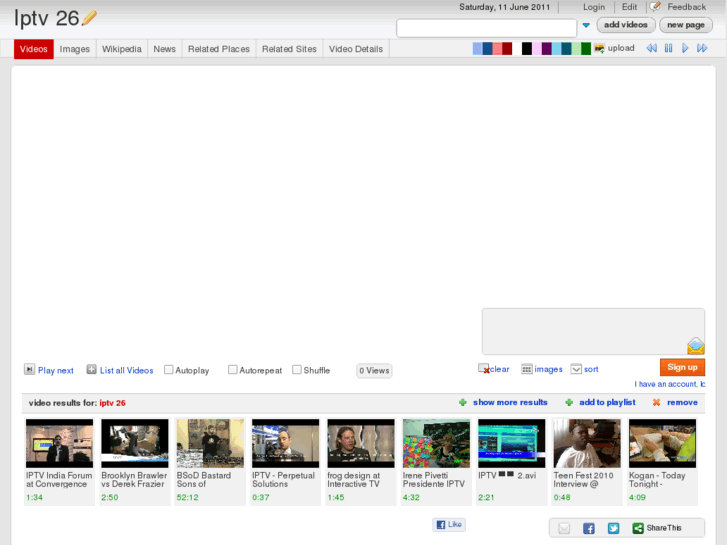The height and width of the screenshot is (545, 727).
Task: Pause playback with the pause icon
Action: (668, 48)
